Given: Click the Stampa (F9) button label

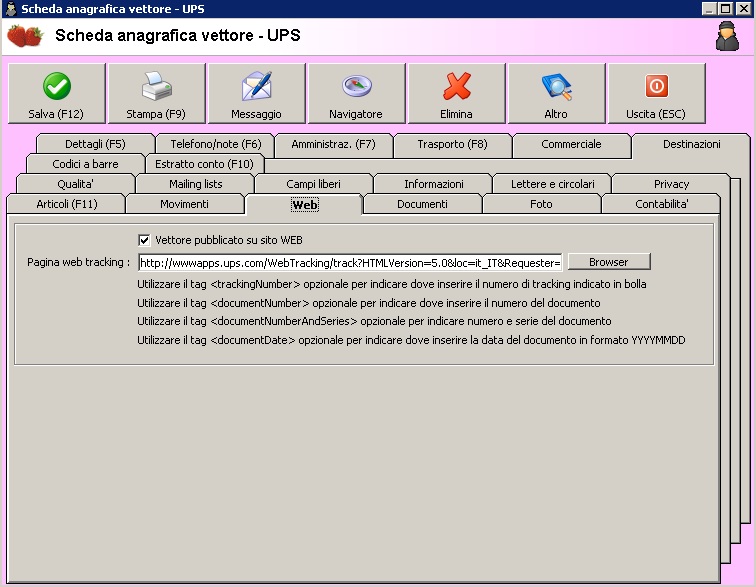Looking at the screenshot, I should pyautogui.click(x=156, y=114).
